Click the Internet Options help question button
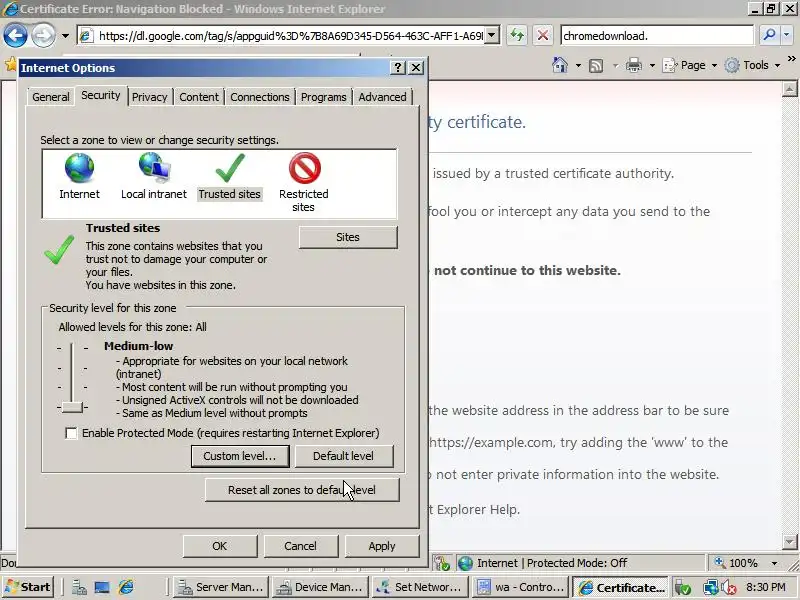The height and width of the screenshot is (600, 800). pyautogui.click(x=397, y=68)
